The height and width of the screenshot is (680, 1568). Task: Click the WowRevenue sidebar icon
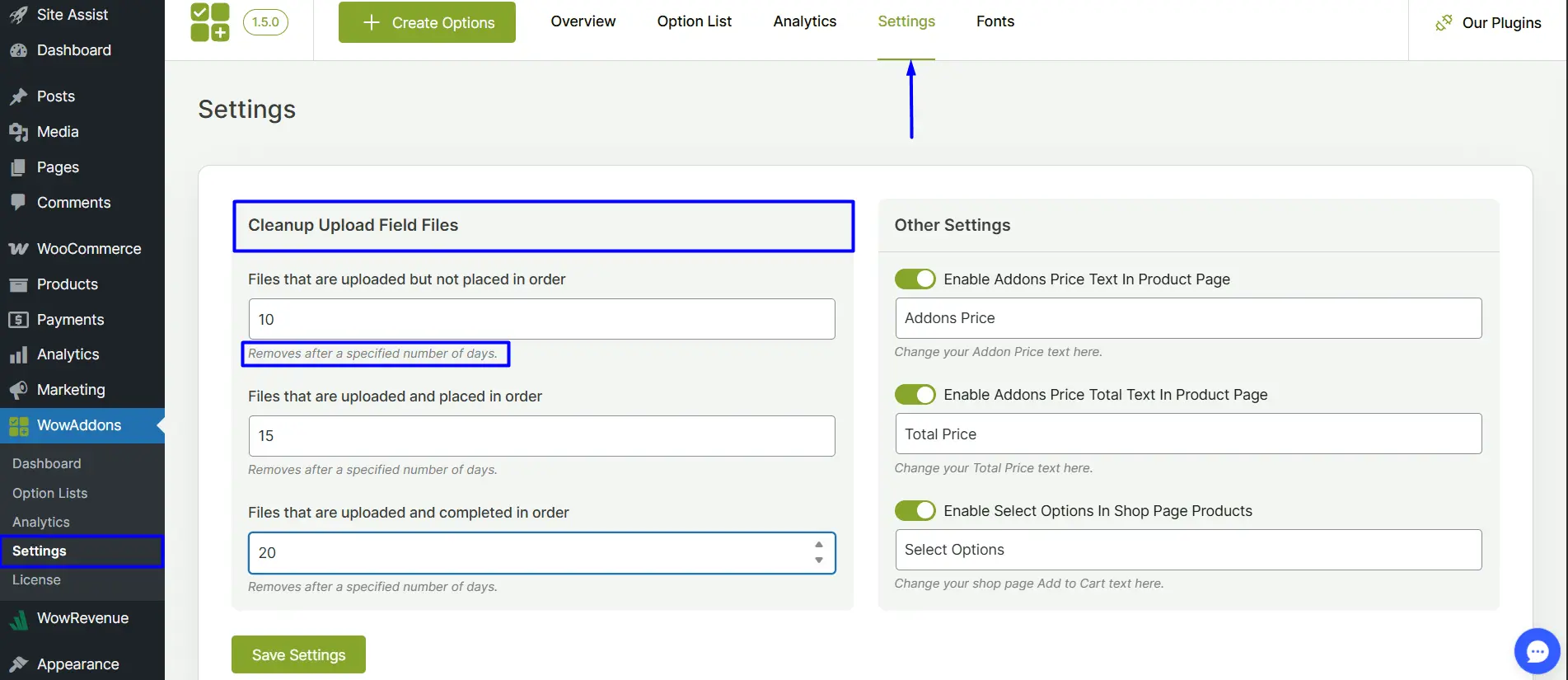pyautogui.click(x=18, y=619)
